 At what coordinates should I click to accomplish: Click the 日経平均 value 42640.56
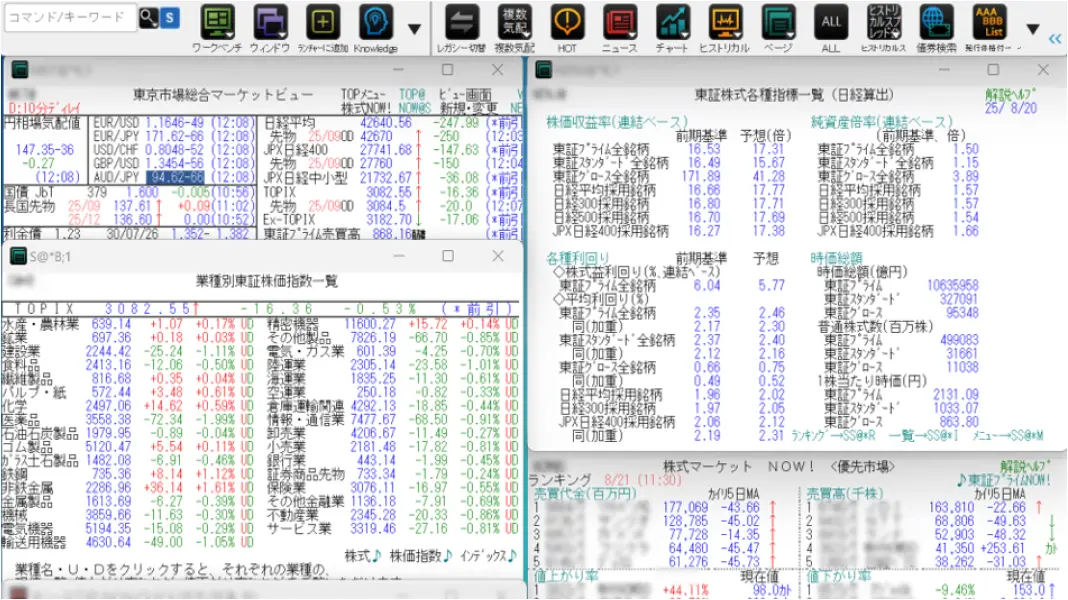click(x=386, y=123)
